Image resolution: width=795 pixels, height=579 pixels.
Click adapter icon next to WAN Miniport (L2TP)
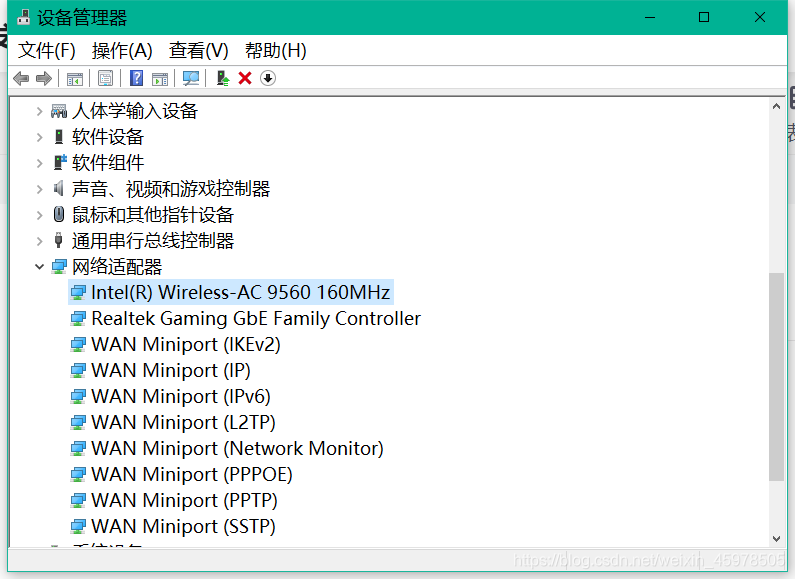78,422
